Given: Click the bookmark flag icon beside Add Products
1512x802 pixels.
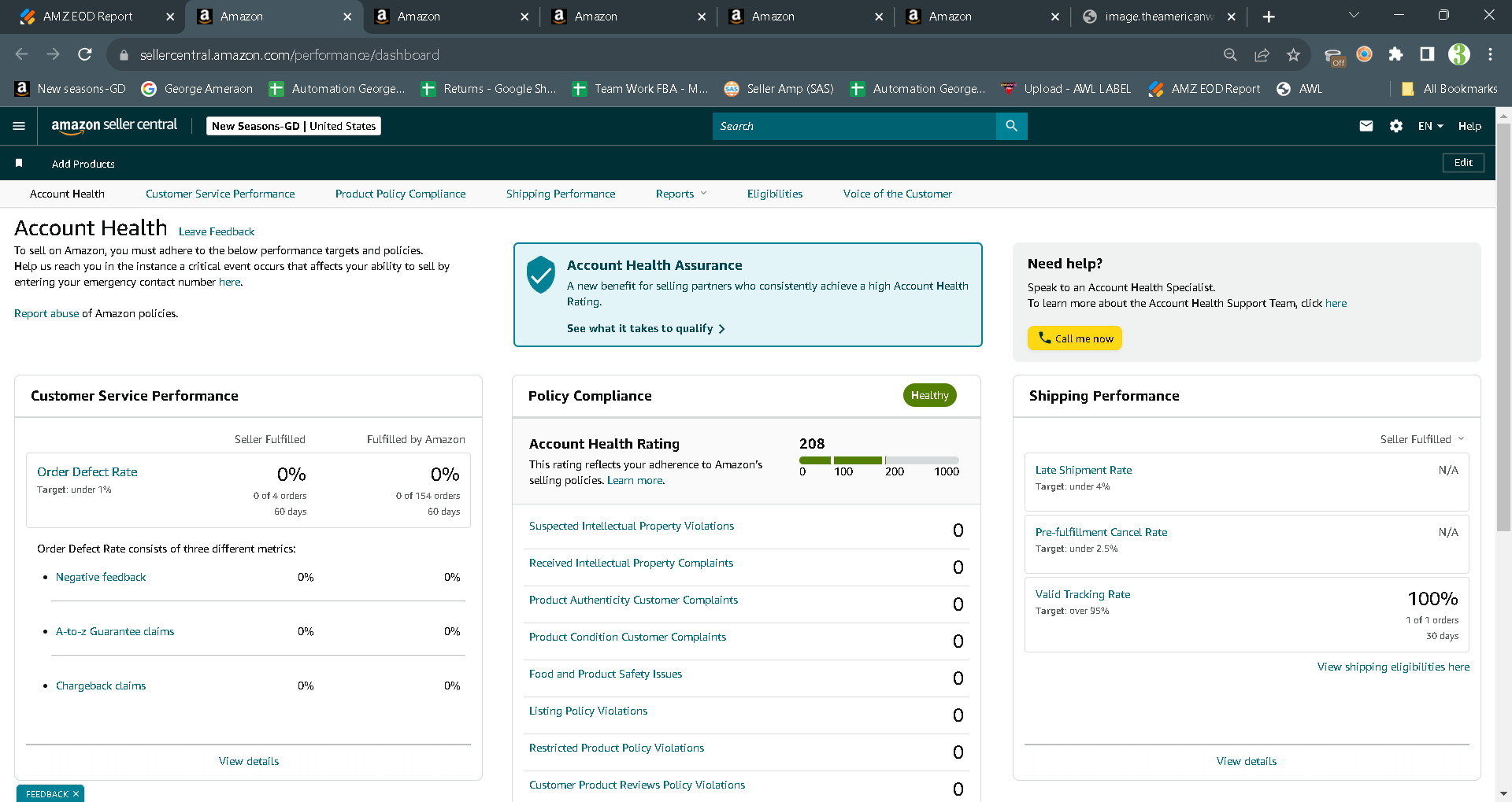Looking at the screenshot, I should (x=19, y=163).
